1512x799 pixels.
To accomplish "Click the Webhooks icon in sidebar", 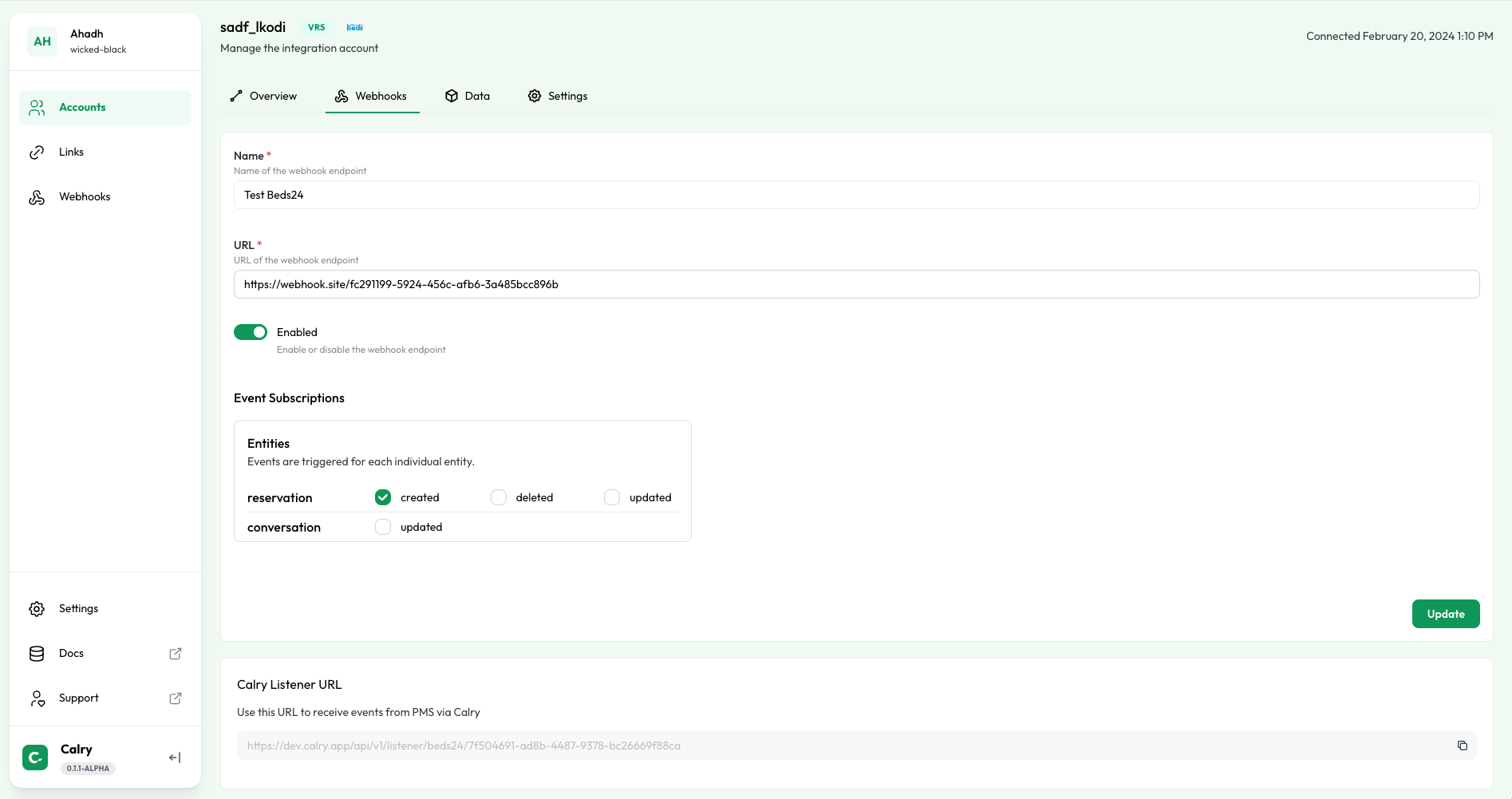I will (37, 197).
